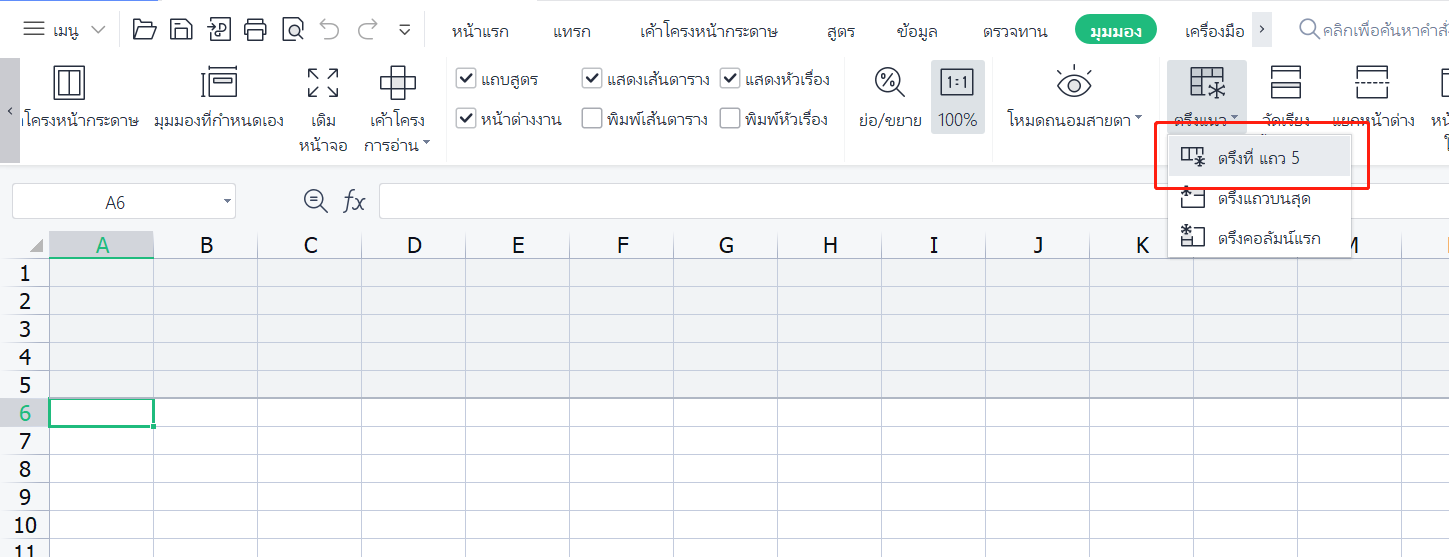The width and height of the screenshot is (1449, 557).
Task: Check พิมพ์หัวเรื่อง print headings
Action: click(x=730, y=119)
